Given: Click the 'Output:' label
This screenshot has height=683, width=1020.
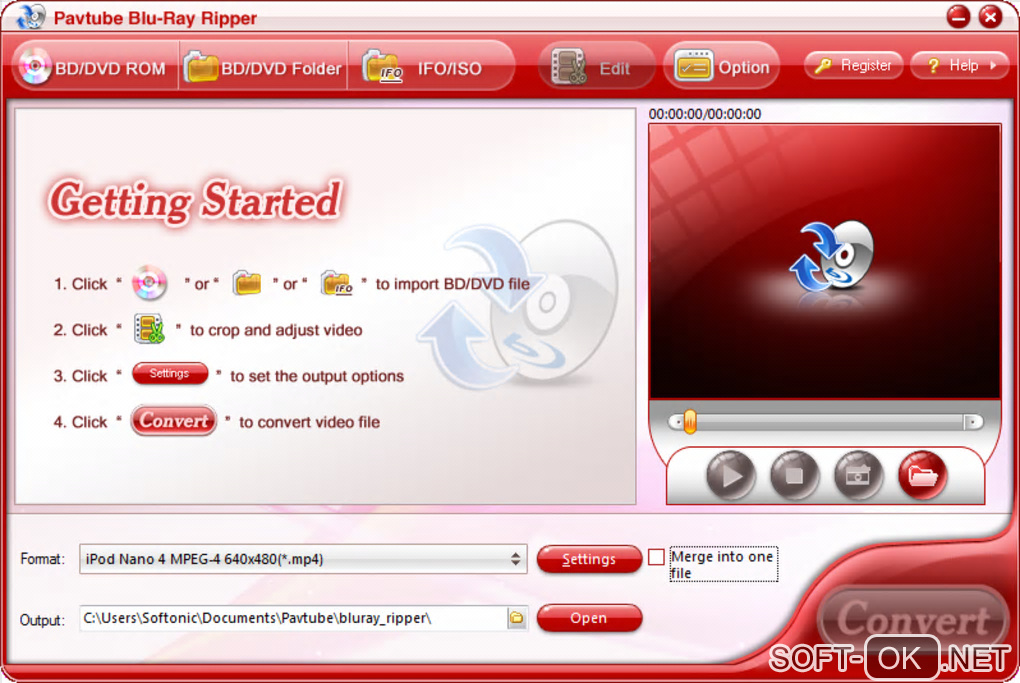Looking at the screenshot, I should point(42,620).
